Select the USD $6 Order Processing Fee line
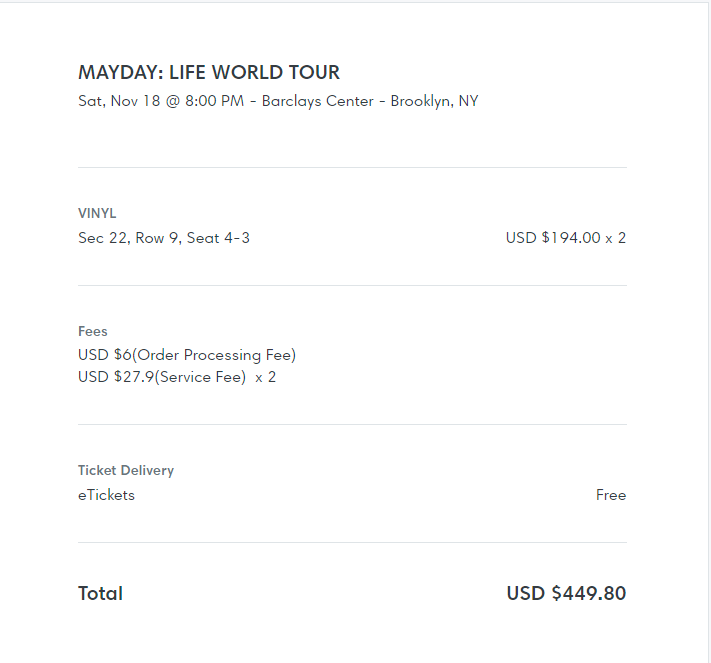Screen dimensions: 711x663 pos(187,355)
